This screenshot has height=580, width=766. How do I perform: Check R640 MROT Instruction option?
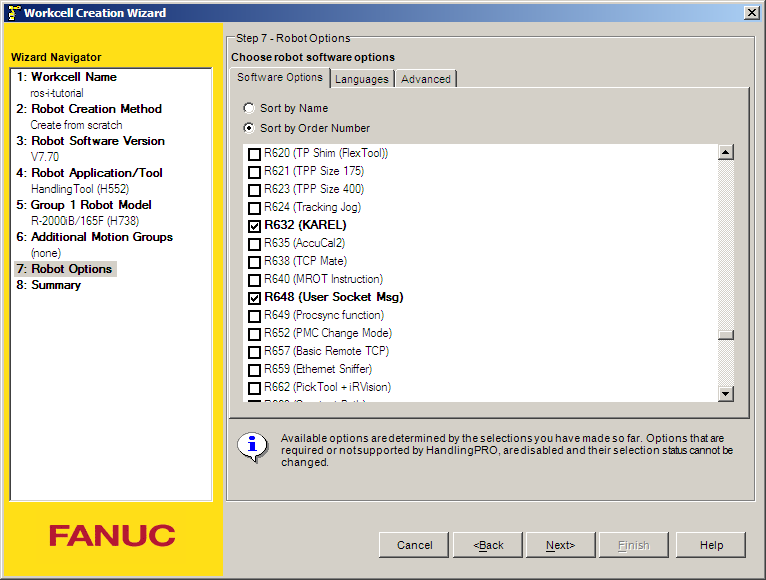point(255,280)
